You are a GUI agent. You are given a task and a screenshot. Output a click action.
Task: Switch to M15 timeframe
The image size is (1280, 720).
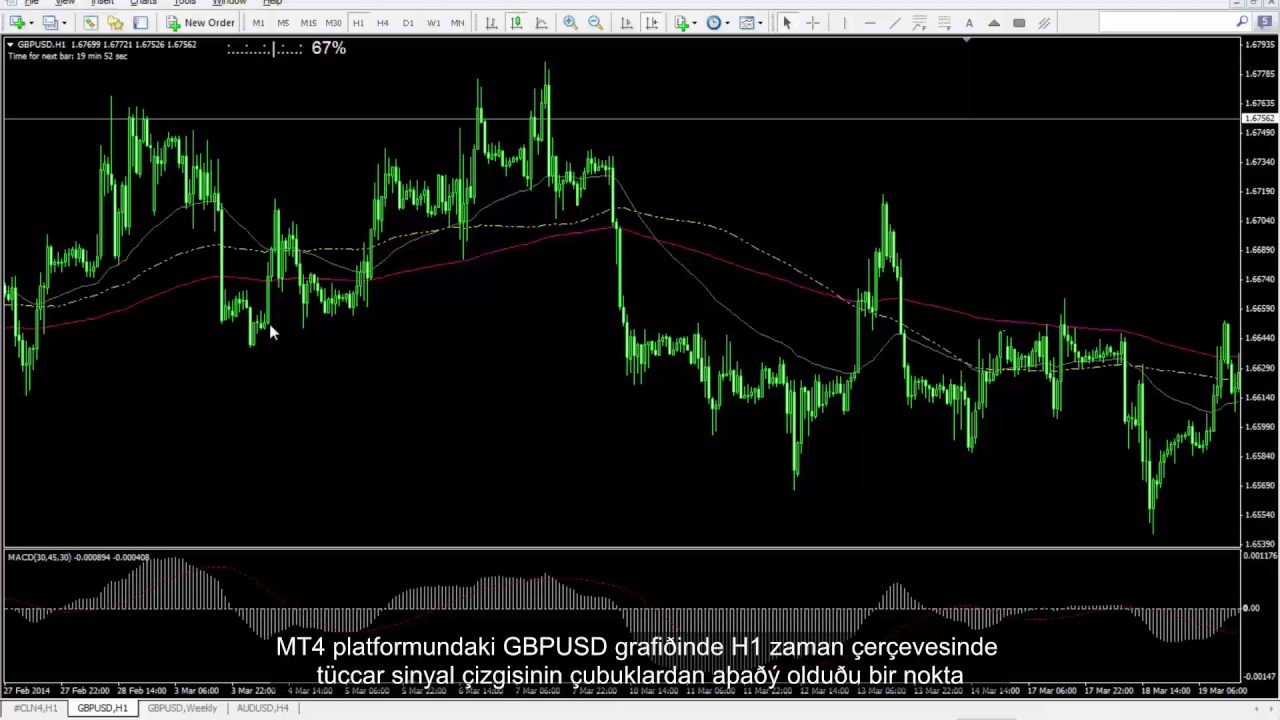point(308,22)
